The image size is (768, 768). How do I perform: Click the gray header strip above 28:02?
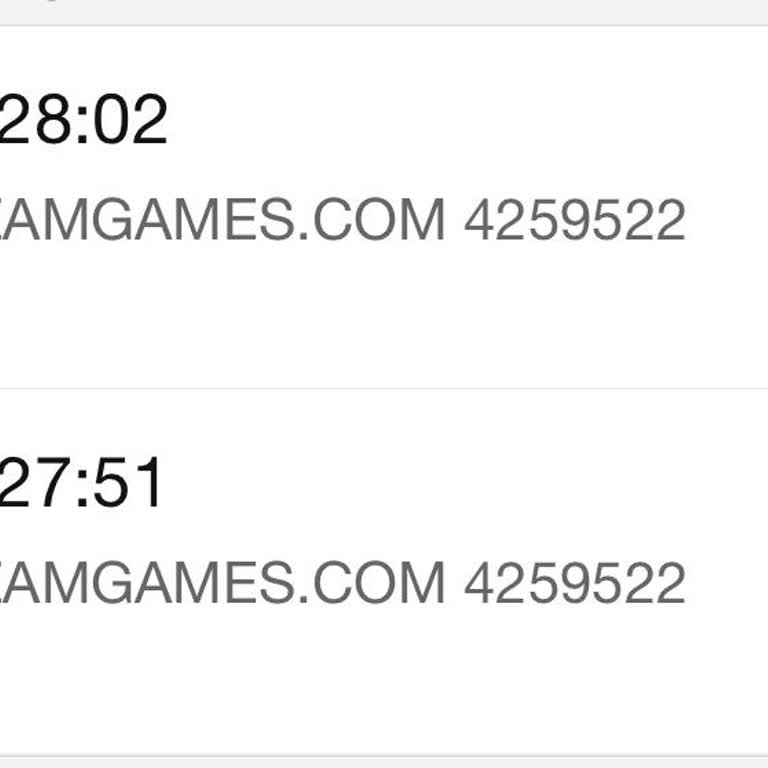coord(384,12)
